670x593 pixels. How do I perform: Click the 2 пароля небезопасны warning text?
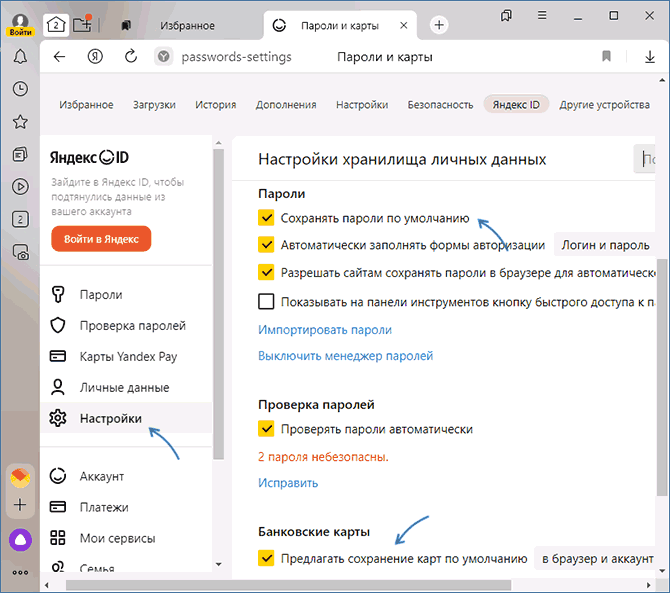pyautogui.click(x=323, y=457)
